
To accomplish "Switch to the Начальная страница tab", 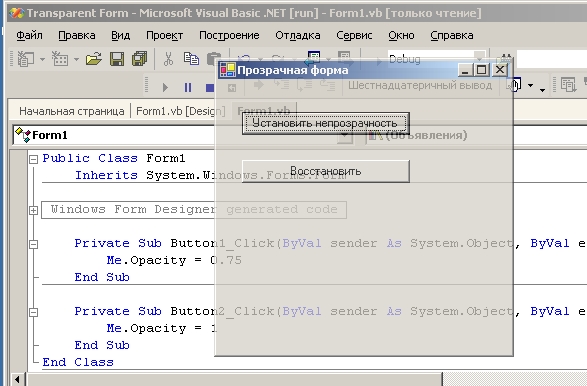I will coord(72,111).
